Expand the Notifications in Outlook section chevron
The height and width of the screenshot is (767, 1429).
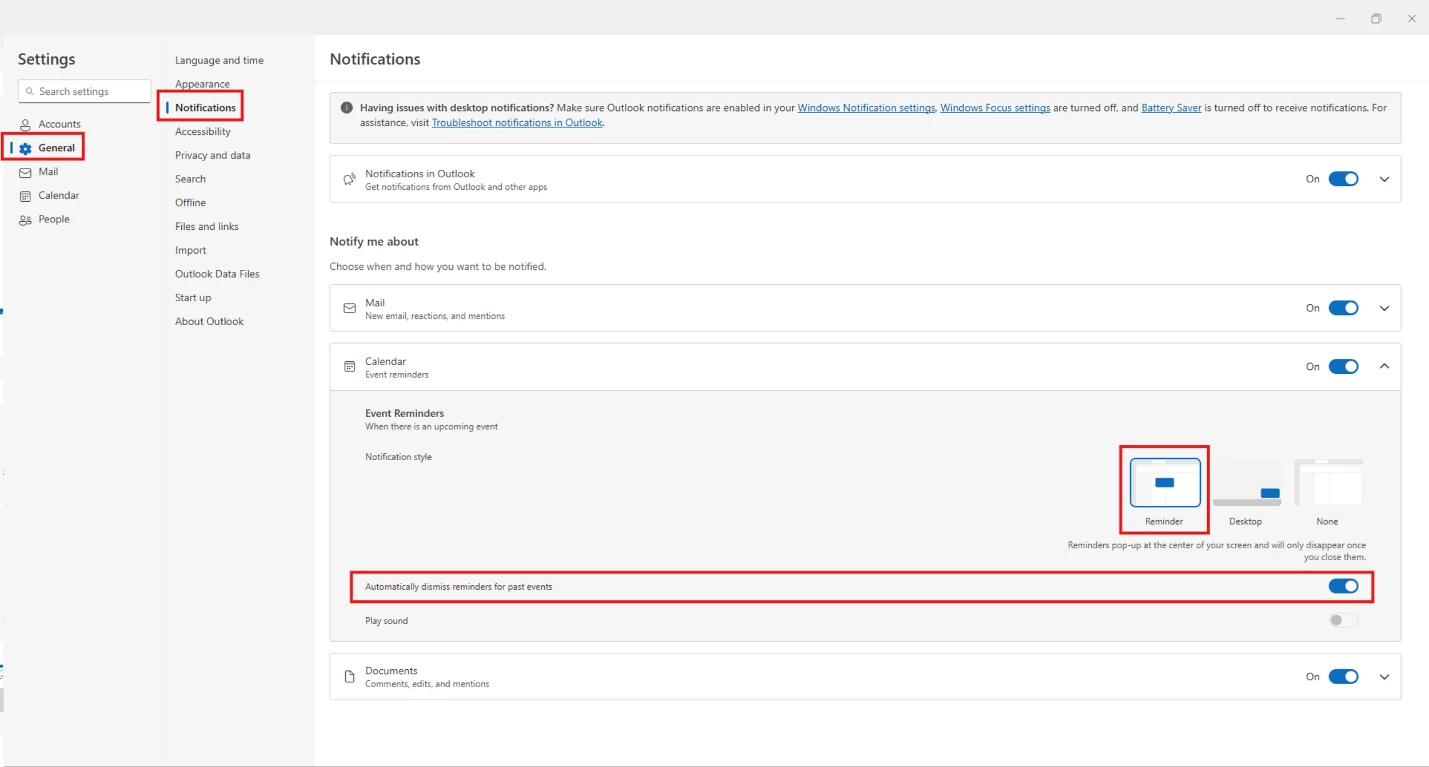coord(1384,180)
